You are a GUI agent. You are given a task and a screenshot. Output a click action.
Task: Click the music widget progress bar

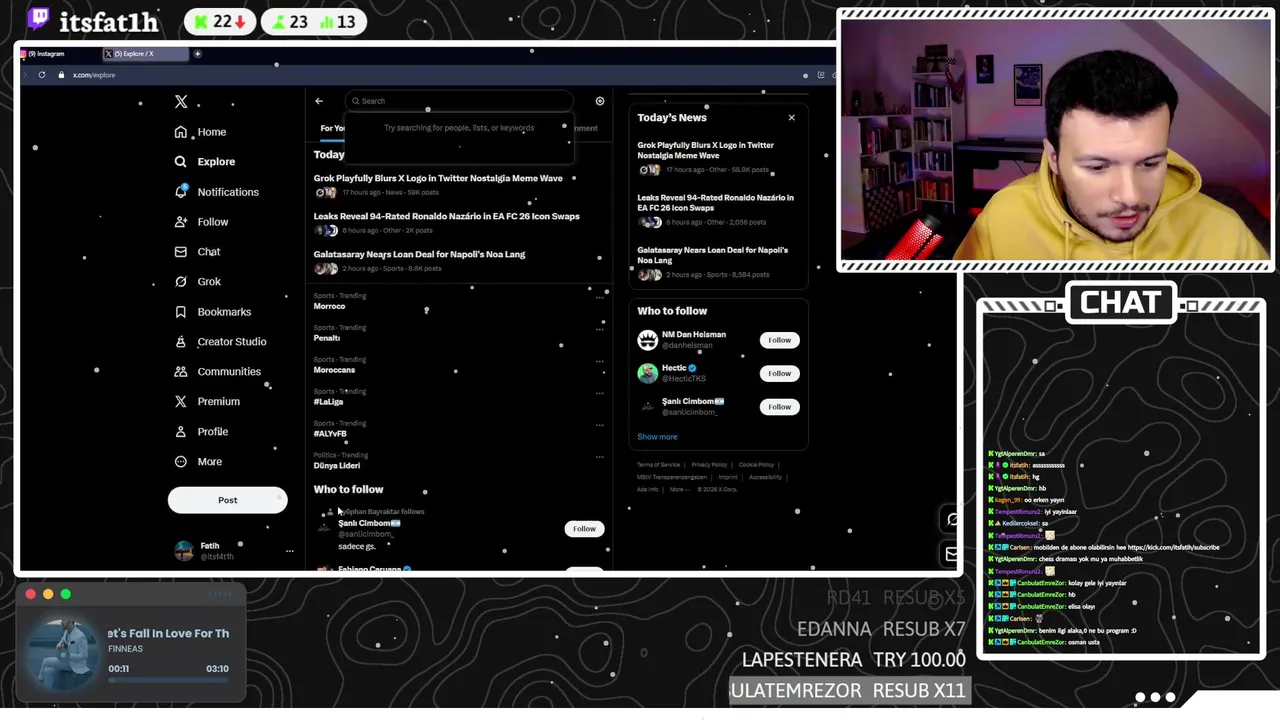tap(169, 681)
